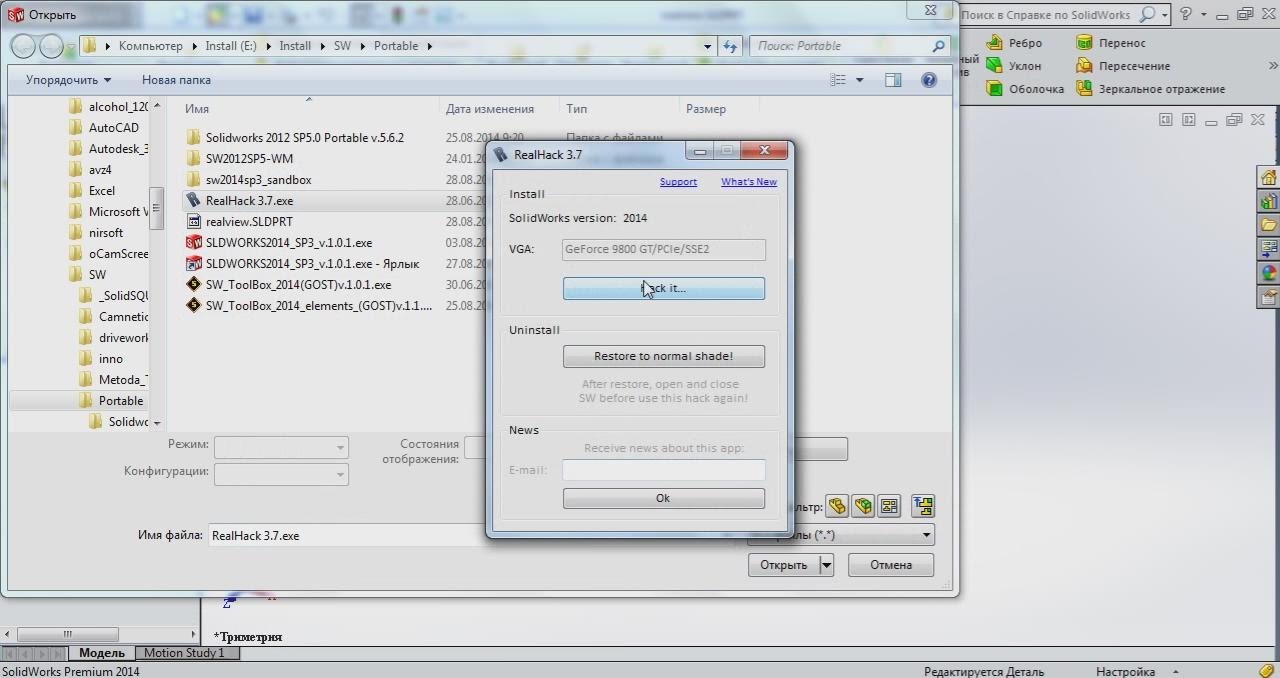Select the Пересечение (Intersect) feature icon
1280x678 pixels.
[x=1084, y=66]
